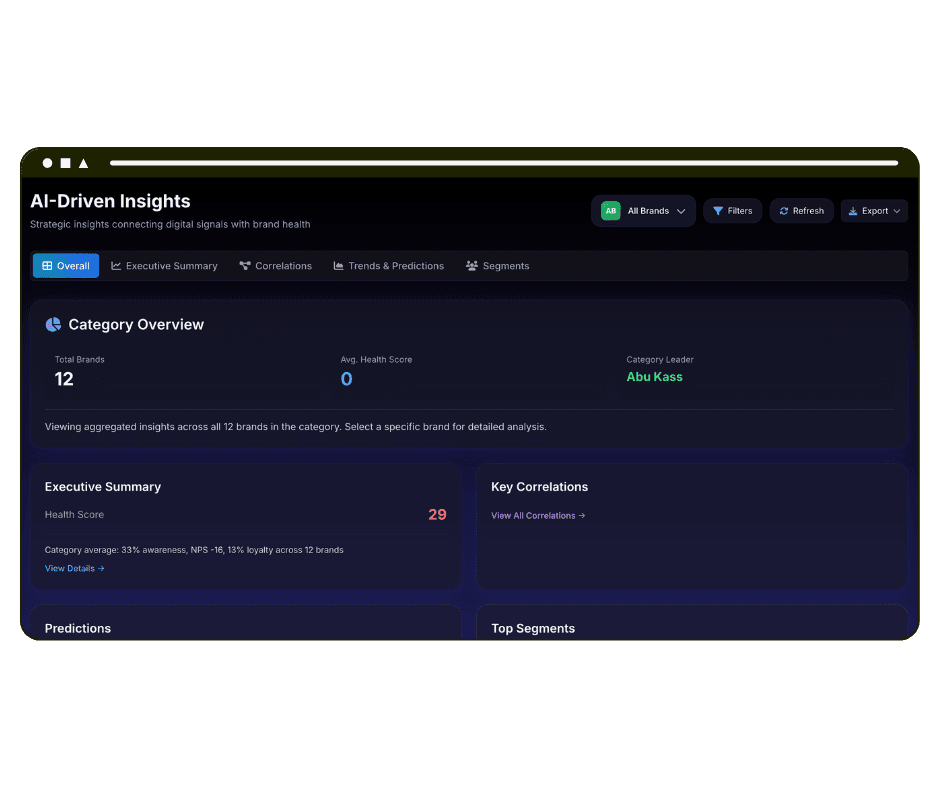Click the grid icon in Overall tab

coord(47,266)
